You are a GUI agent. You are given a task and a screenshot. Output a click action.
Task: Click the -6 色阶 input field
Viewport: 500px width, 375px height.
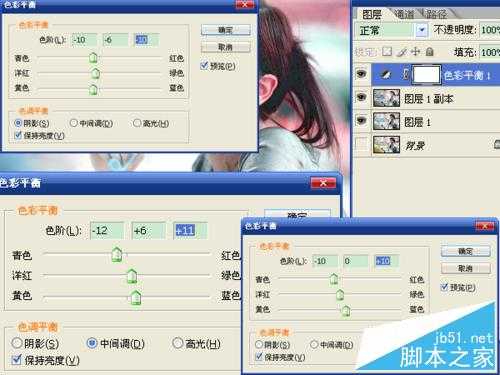(x=115, y=40)
